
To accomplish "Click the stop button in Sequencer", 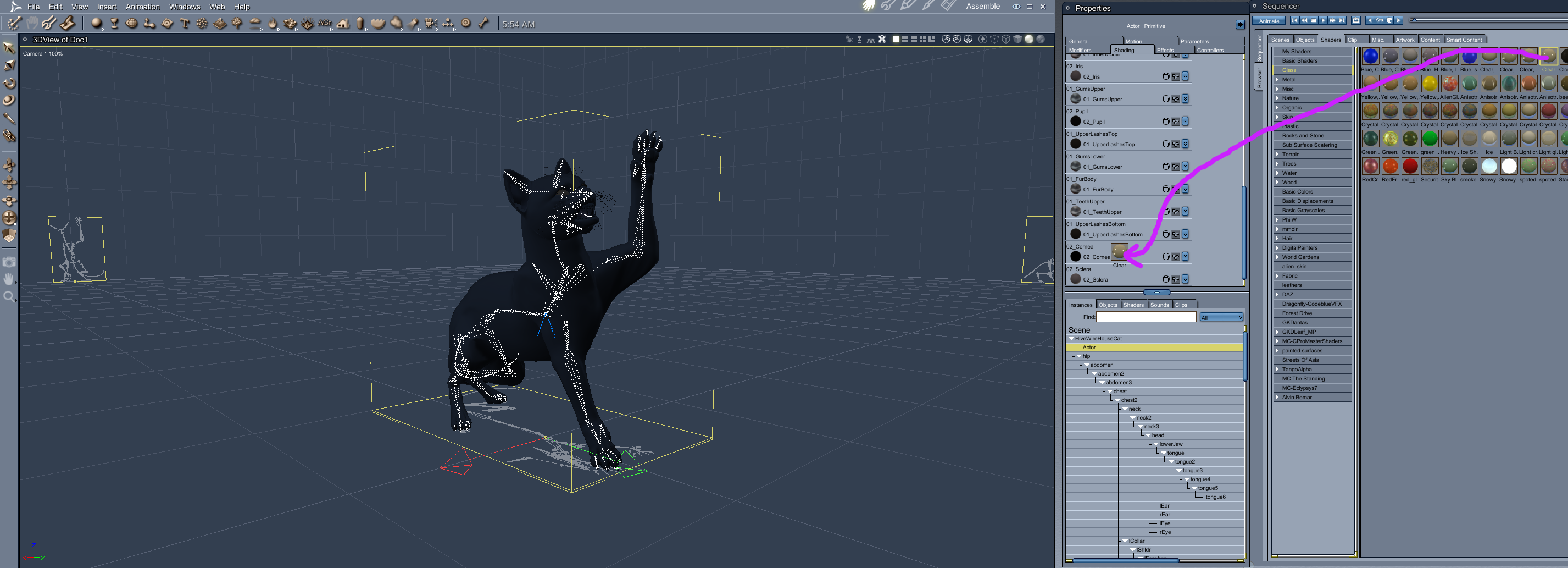I will 1314,21.
